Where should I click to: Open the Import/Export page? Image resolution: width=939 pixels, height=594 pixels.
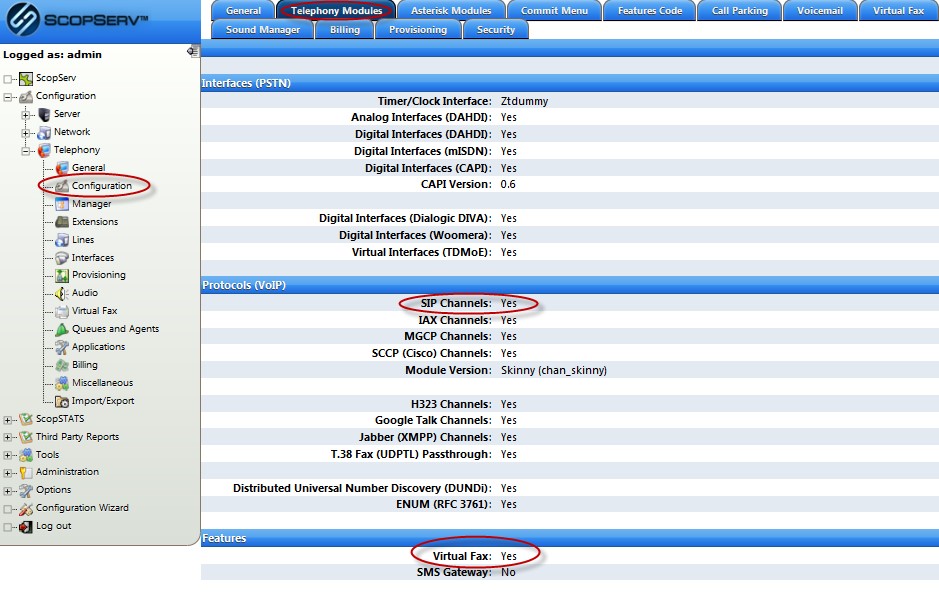103,401
